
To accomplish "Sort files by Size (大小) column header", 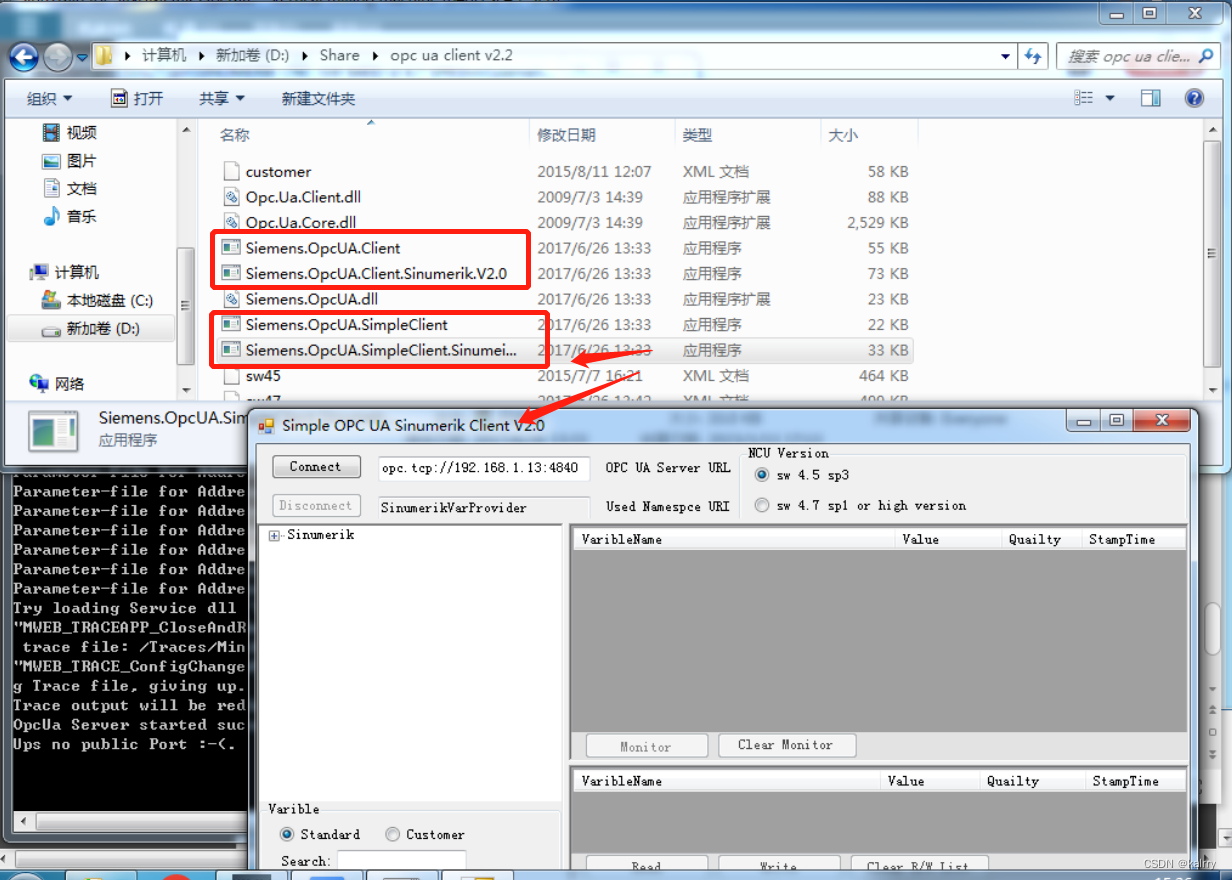I will point(843,135).
